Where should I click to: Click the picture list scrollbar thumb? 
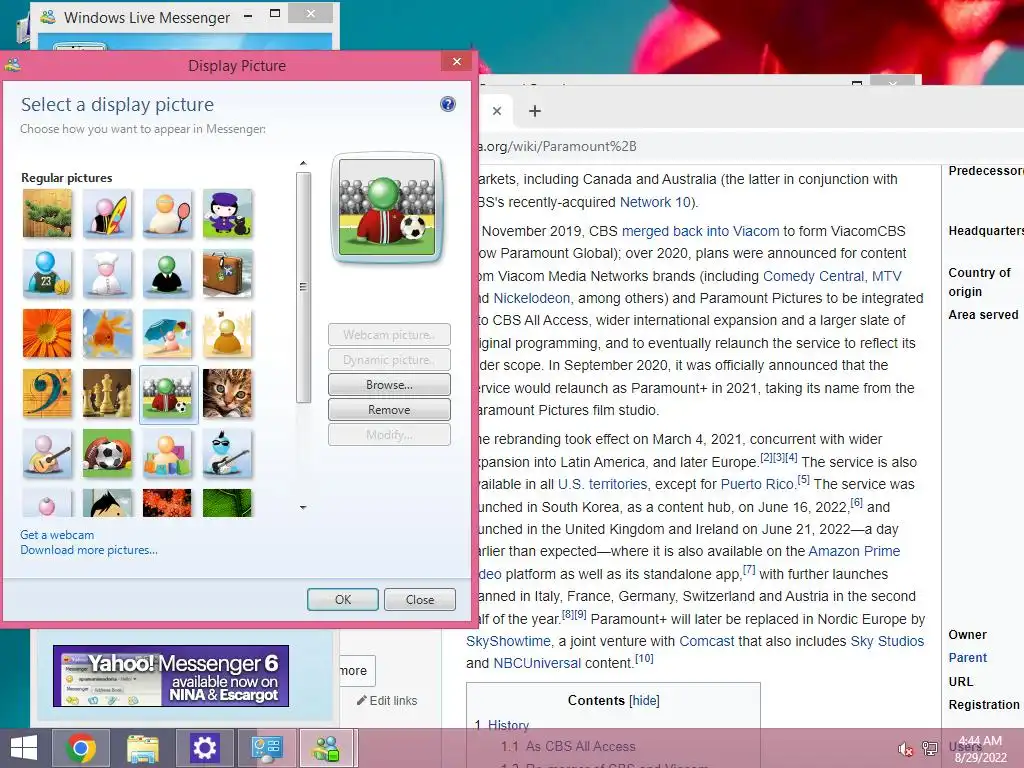coord(303,287)
